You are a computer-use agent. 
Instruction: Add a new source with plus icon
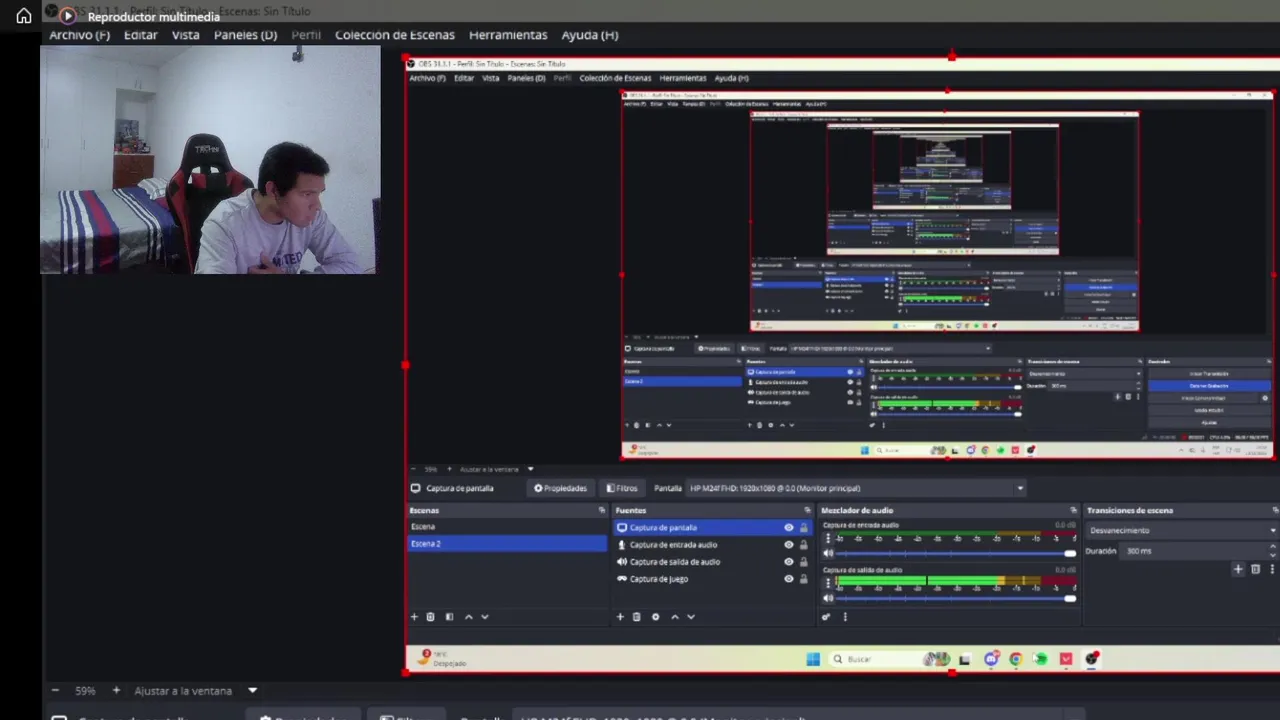(x=620, y=617)
